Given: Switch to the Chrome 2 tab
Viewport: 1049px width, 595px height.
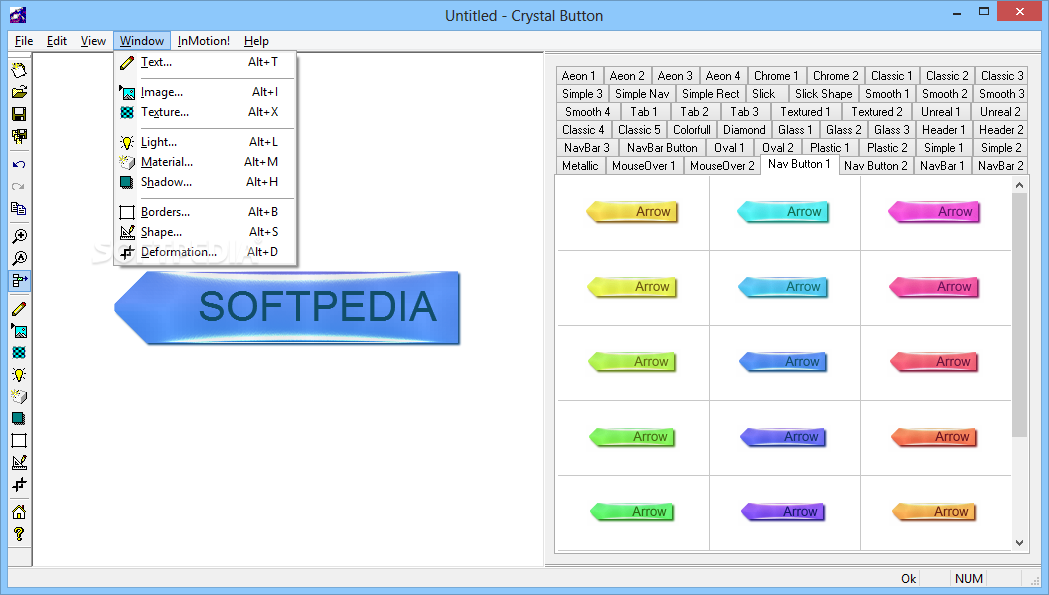Looking at the screenshot, I should [836, 76].
